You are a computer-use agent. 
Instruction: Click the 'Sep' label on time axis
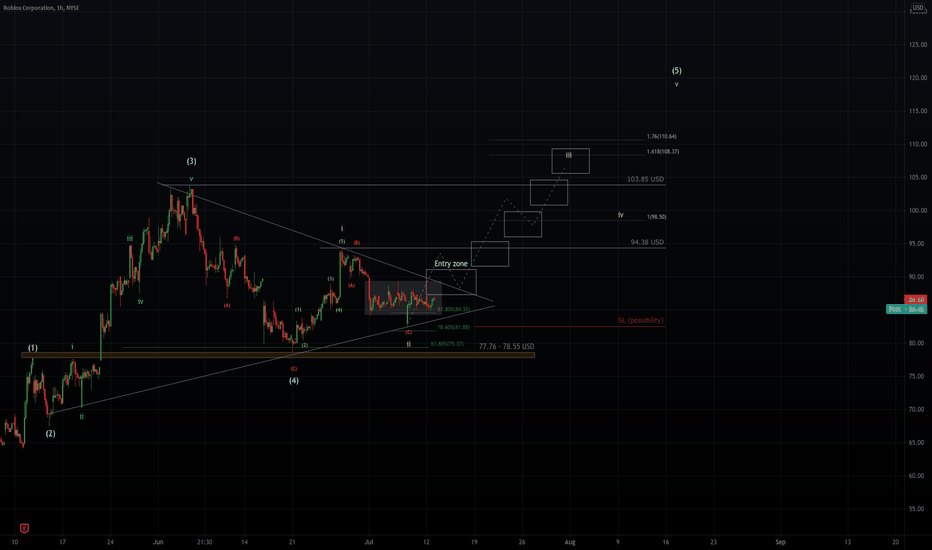pos(780,542)
